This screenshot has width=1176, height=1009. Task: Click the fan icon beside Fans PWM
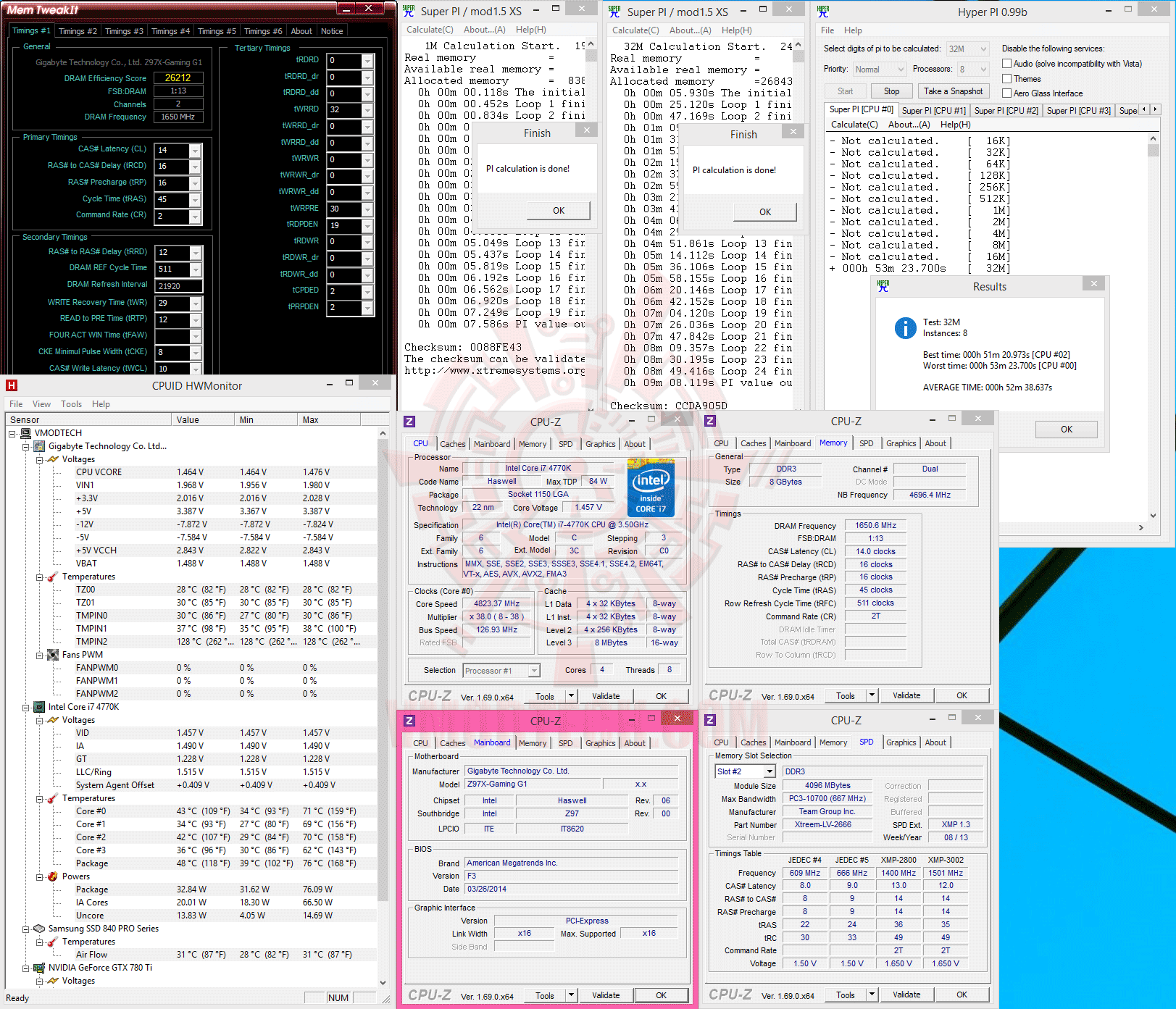(x=53, y=655)
